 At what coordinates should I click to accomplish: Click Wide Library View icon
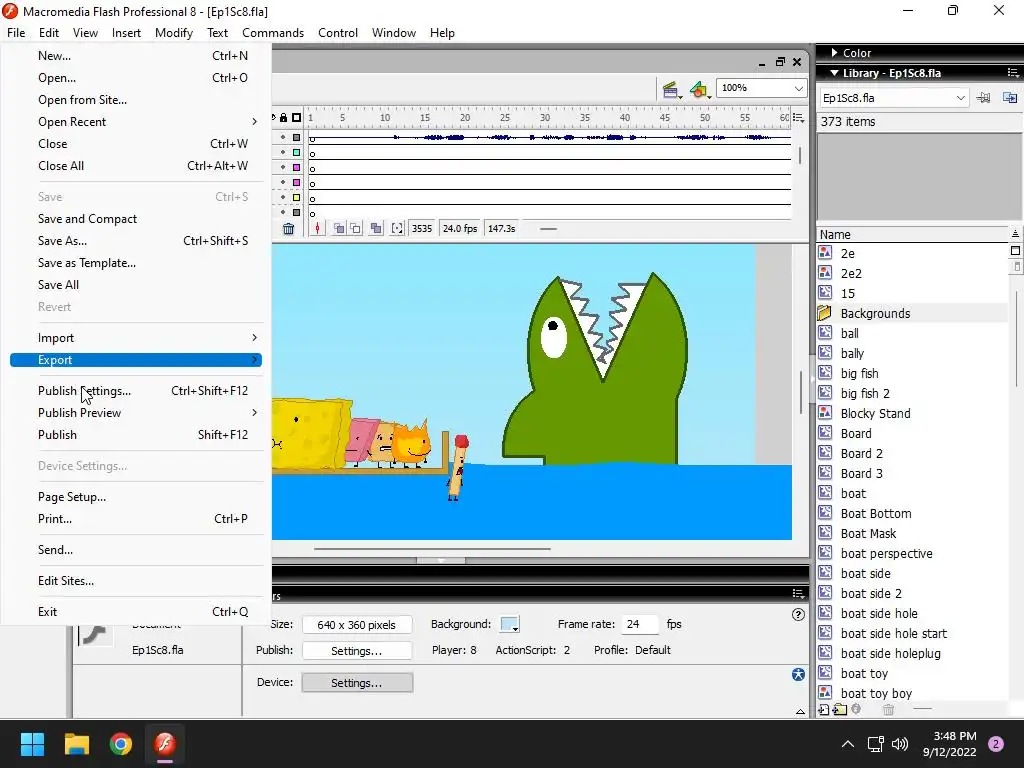click(x=1015, y=251)
